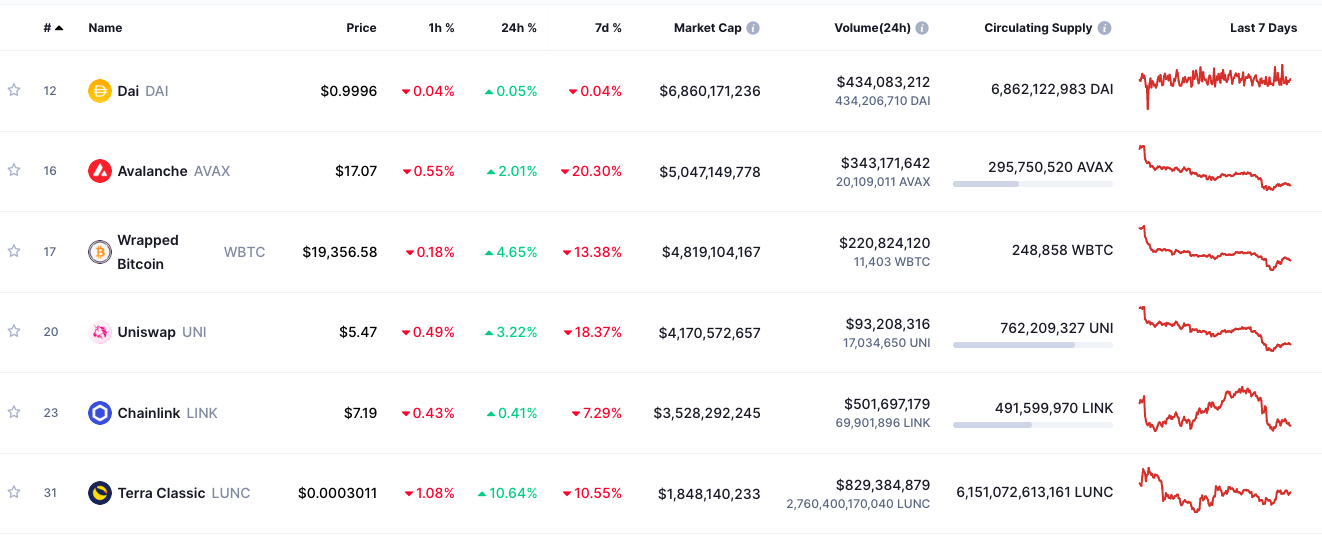This screenshot has height=535, width=1322.
Task: Toggle the watchlist star for Avalanche
Action: [14, 170]
